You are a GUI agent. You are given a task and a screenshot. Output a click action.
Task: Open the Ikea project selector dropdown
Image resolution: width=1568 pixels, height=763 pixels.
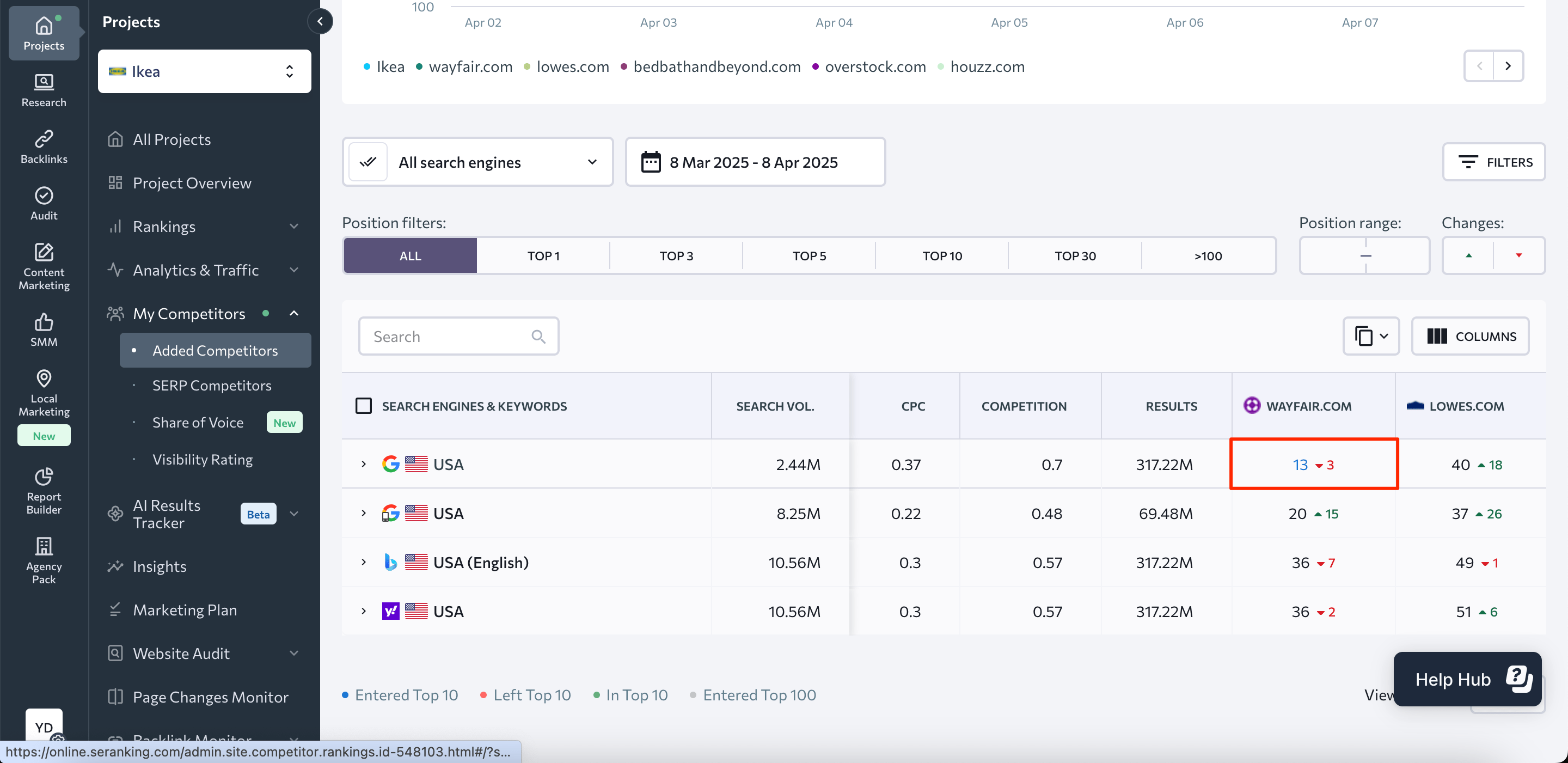[x=205, y=71]
